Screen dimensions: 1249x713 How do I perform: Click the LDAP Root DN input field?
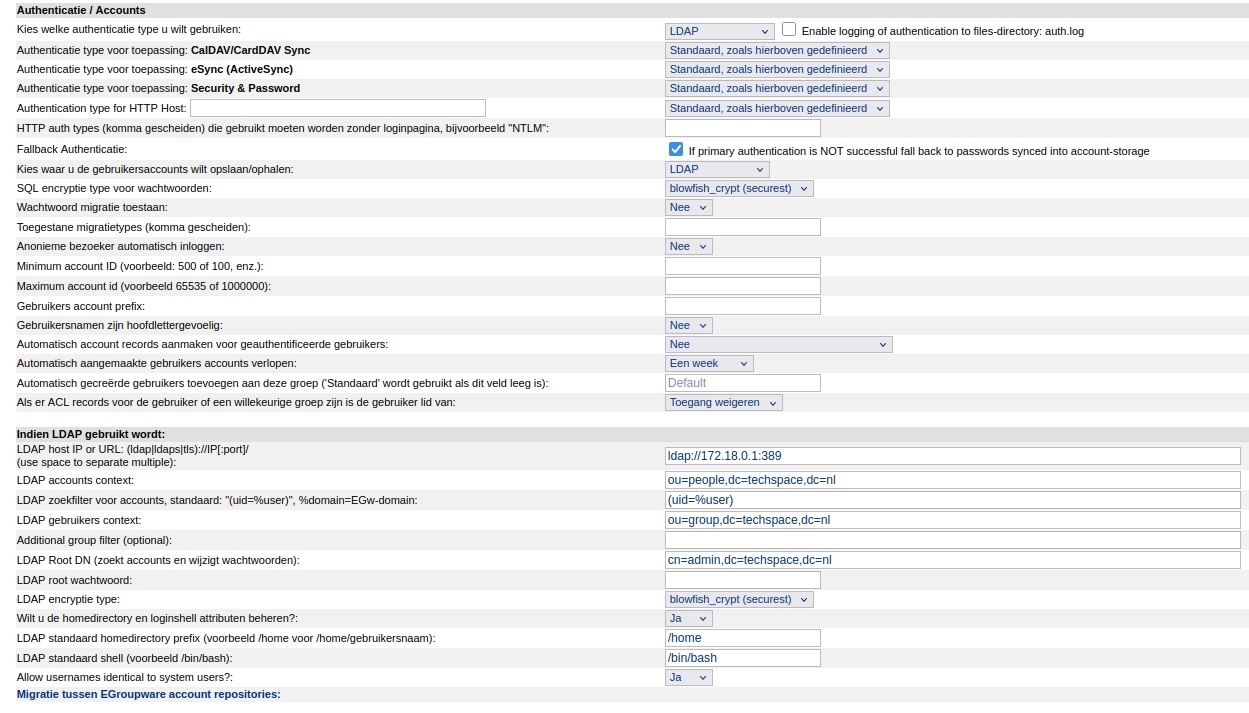(952, 560)
